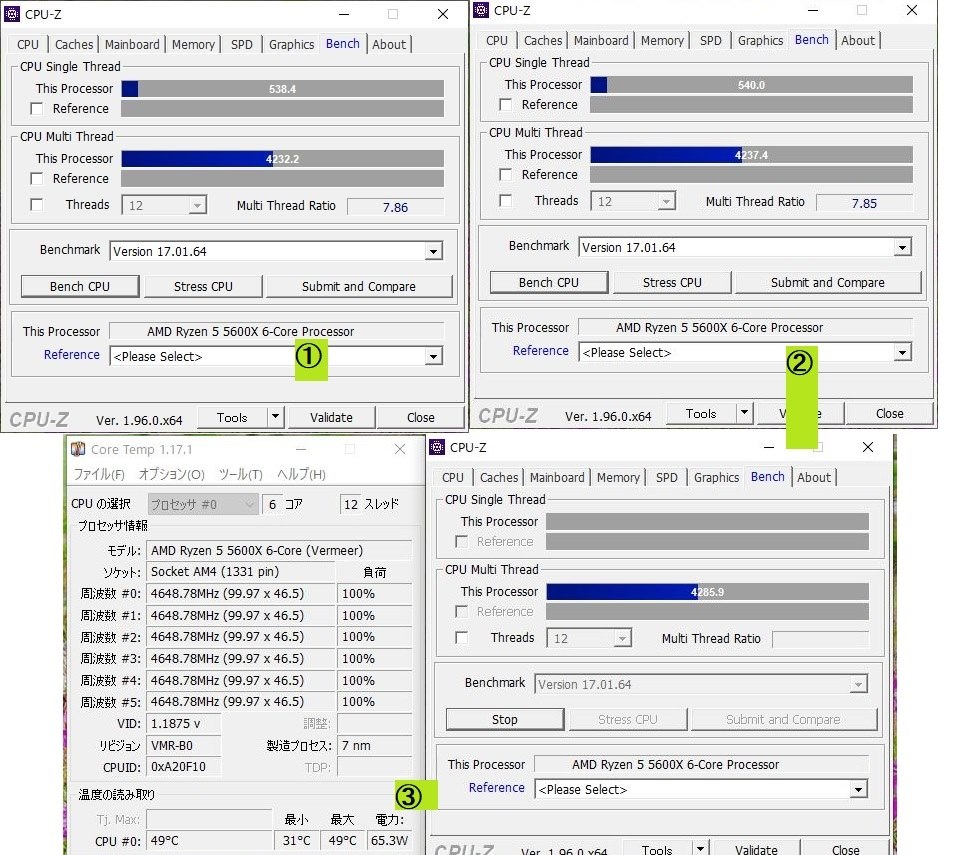Click the CPU-Z app icon in top-left window
Image resolution: width=953 pixels, height=855 pixels.
12,14
